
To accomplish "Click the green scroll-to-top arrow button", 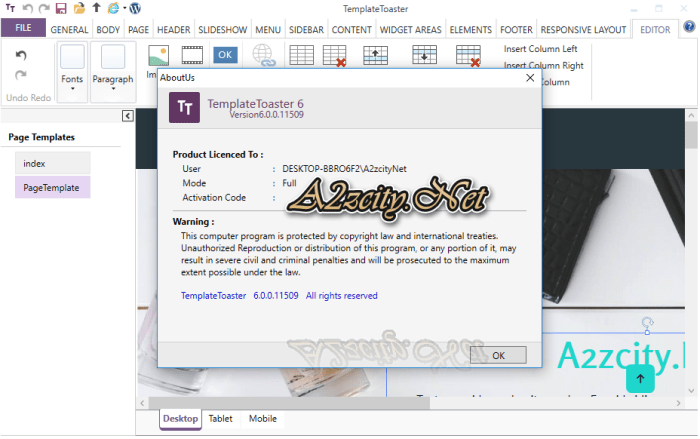I will [640, 379].
